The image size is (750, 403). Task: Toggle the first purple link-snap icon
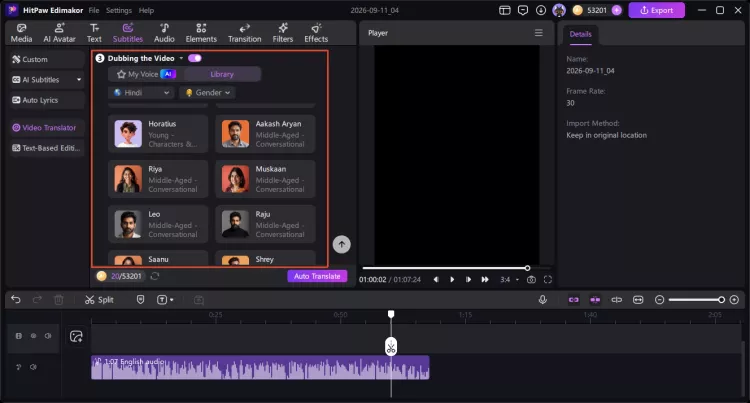click(x=574, y=300)
